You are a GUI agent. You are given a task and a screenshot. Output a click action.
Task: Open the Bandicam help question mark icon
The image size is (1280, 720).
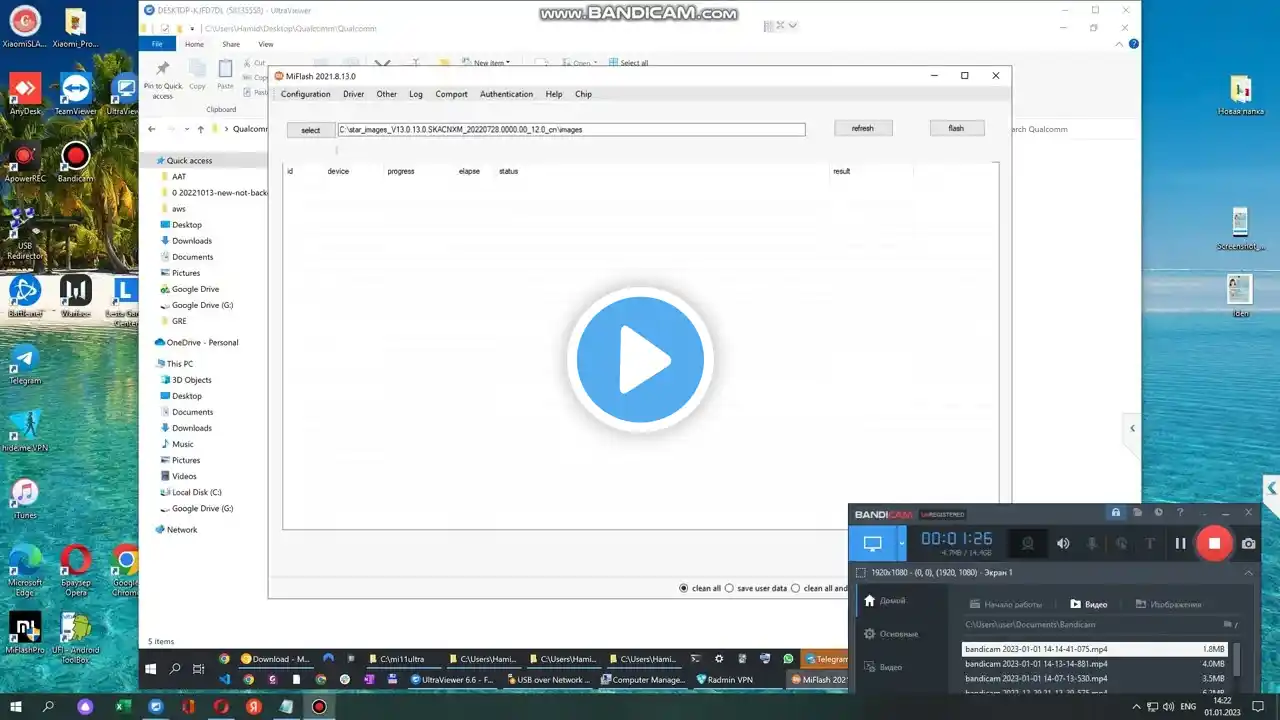click(x=1180, y=513)
